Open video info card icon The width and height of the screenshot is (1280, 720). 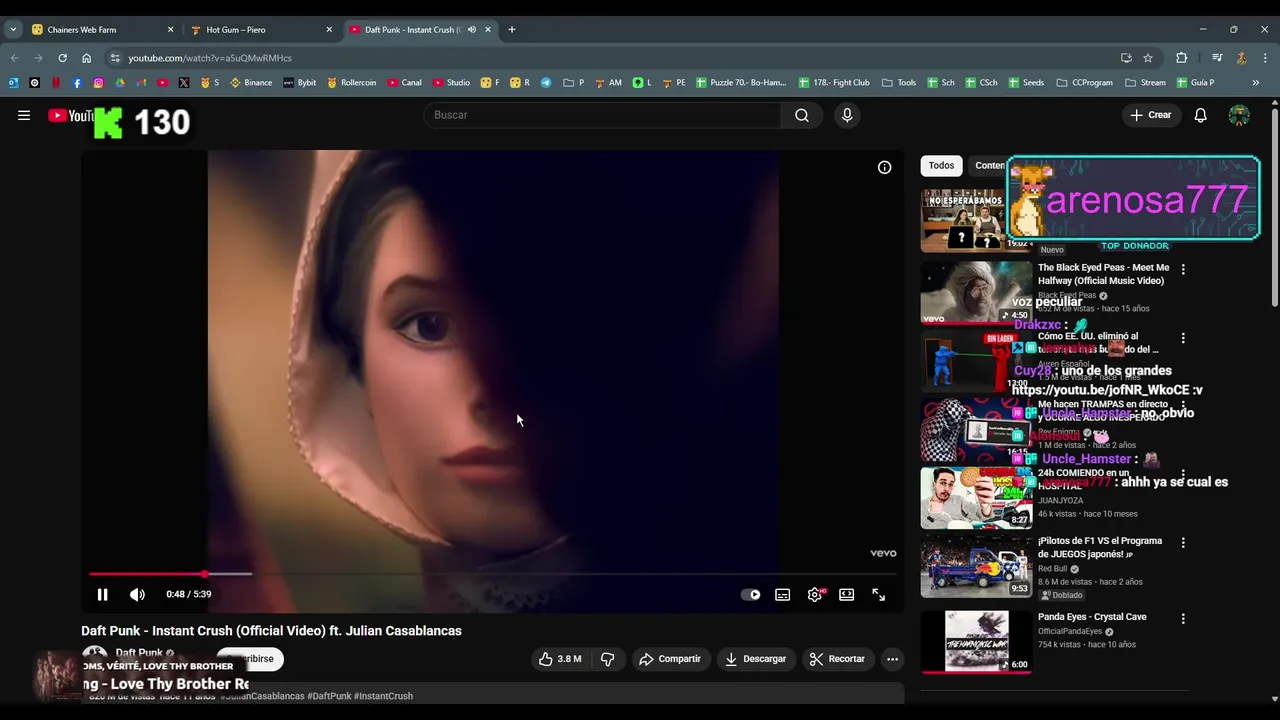pos(884,167)
